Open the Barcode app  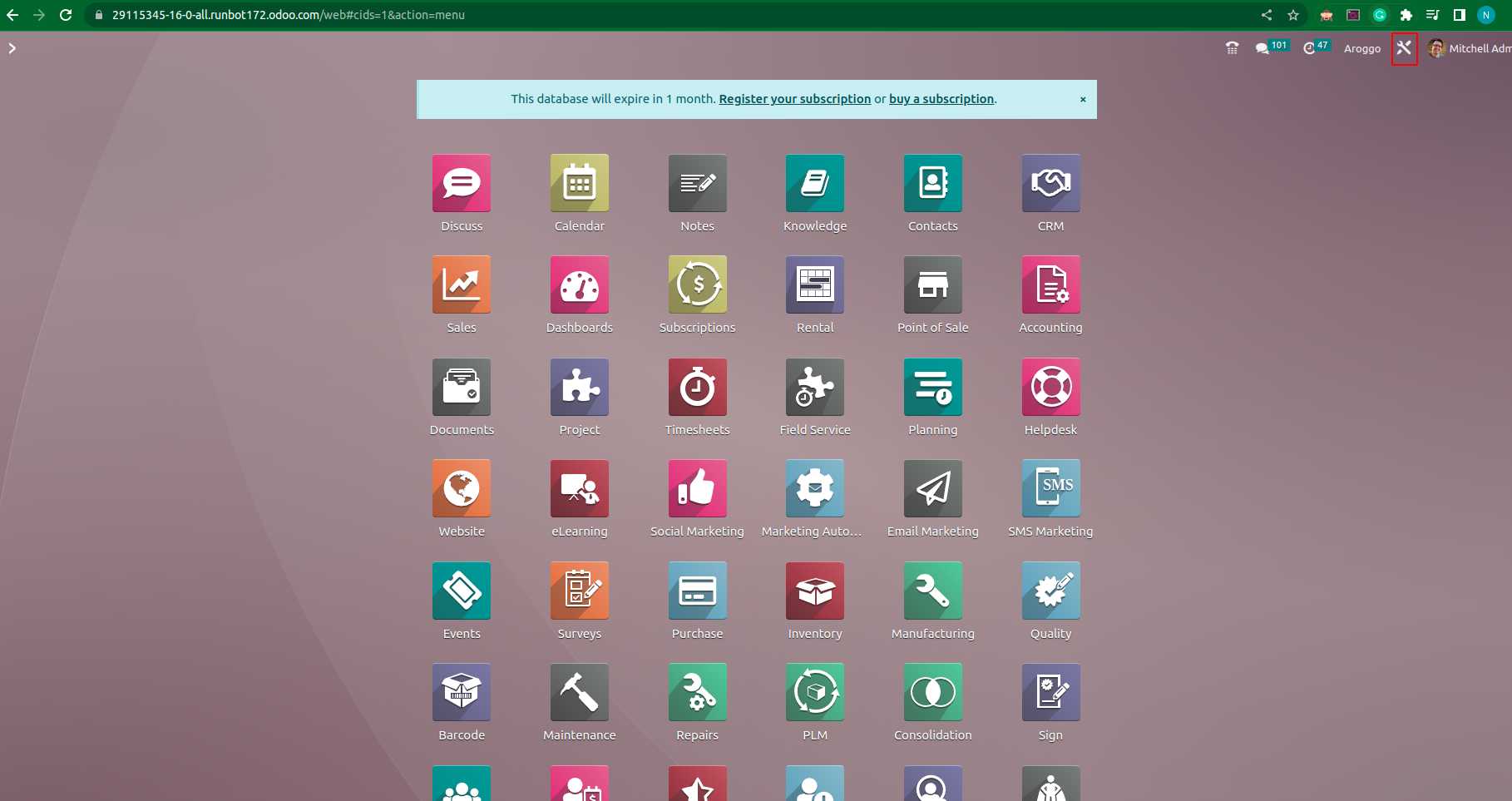(x=462, y=692)
